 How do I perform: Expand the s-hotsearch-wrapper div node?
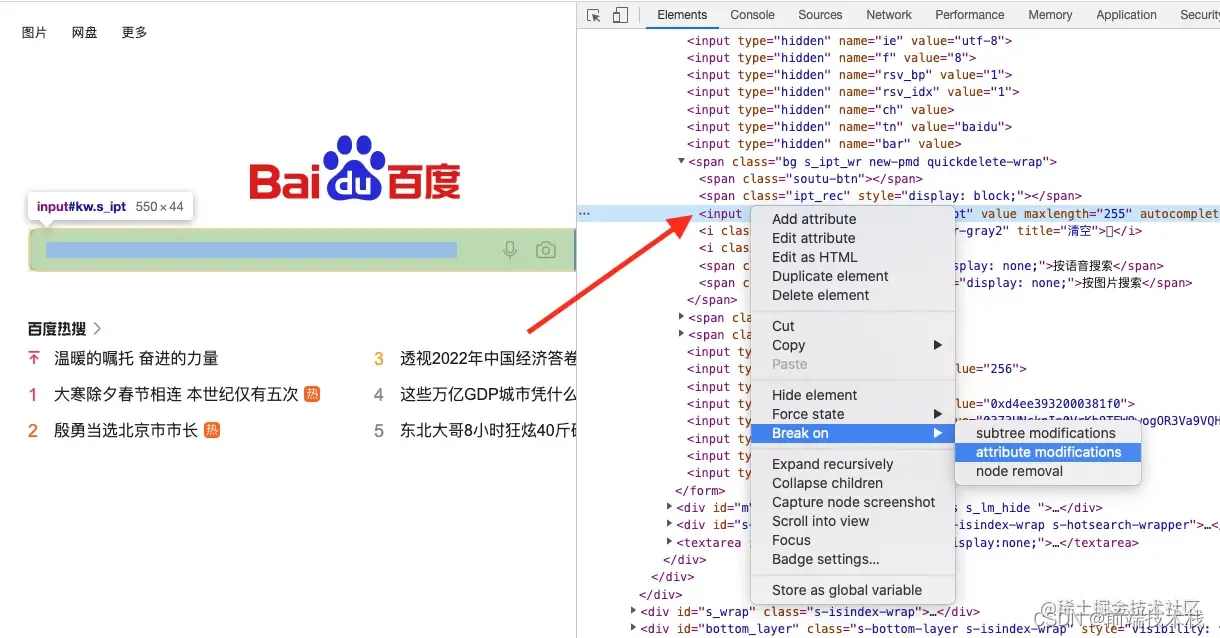(669, 524)
